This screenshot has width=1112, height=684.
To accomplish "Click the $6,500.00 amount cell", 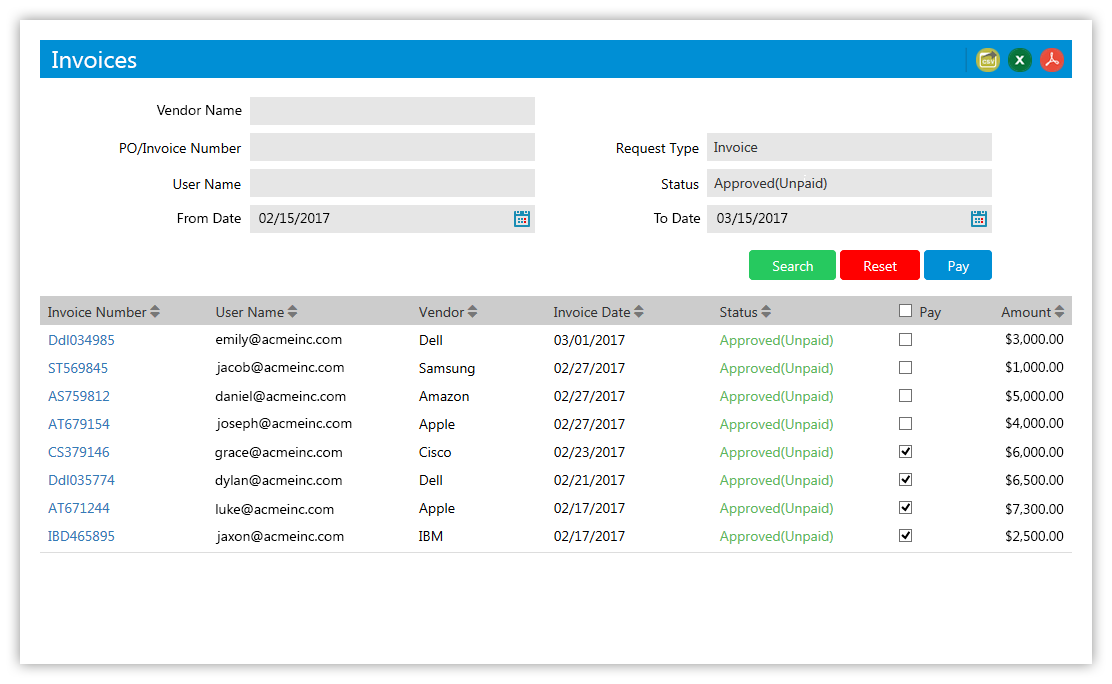I will tap(1034, 480).
